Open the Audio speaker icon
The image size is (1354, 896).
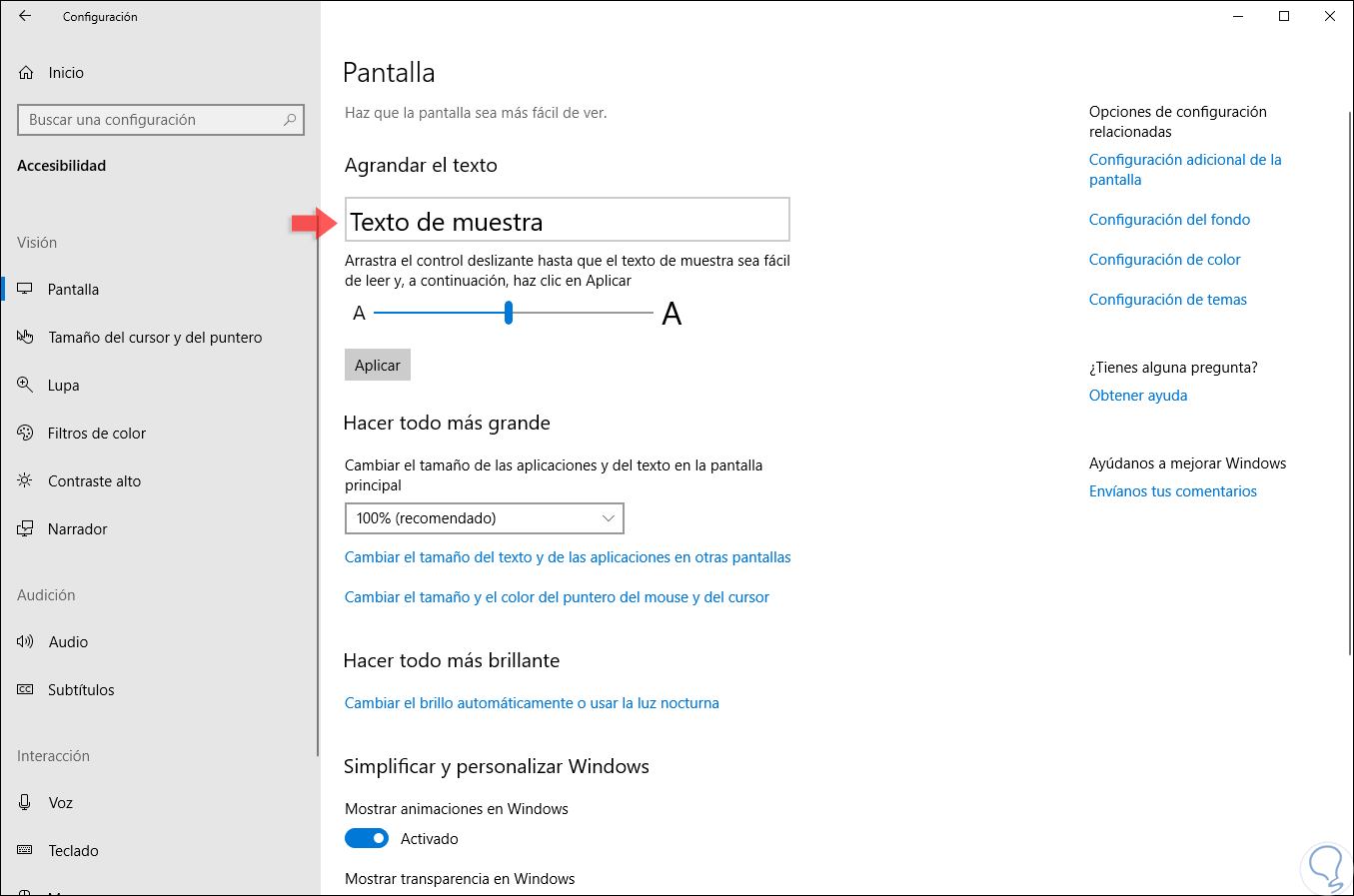[x=25, y=641]
